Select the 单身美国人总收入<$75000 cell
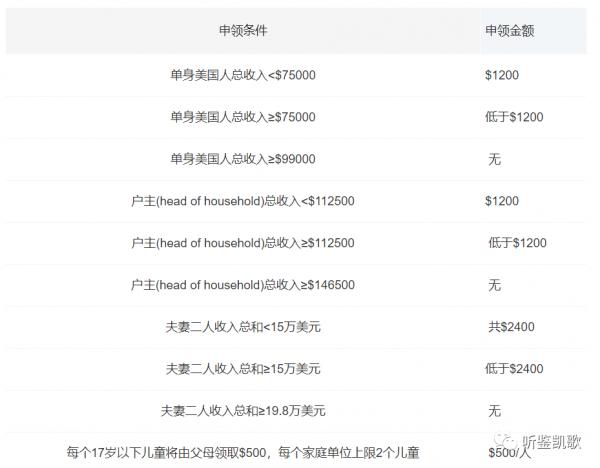 pos(243,75)
